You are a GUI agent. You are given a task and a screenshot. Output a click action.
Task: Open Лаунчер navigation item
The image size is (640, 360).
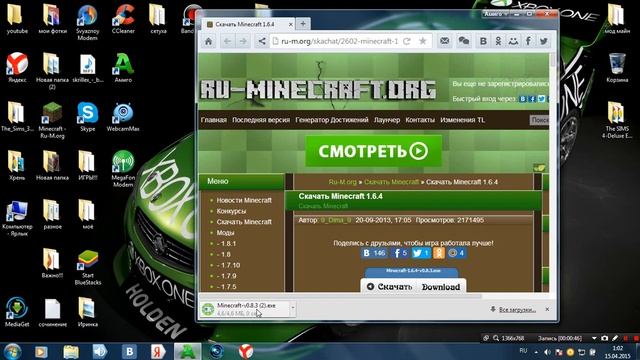(387, 120)
